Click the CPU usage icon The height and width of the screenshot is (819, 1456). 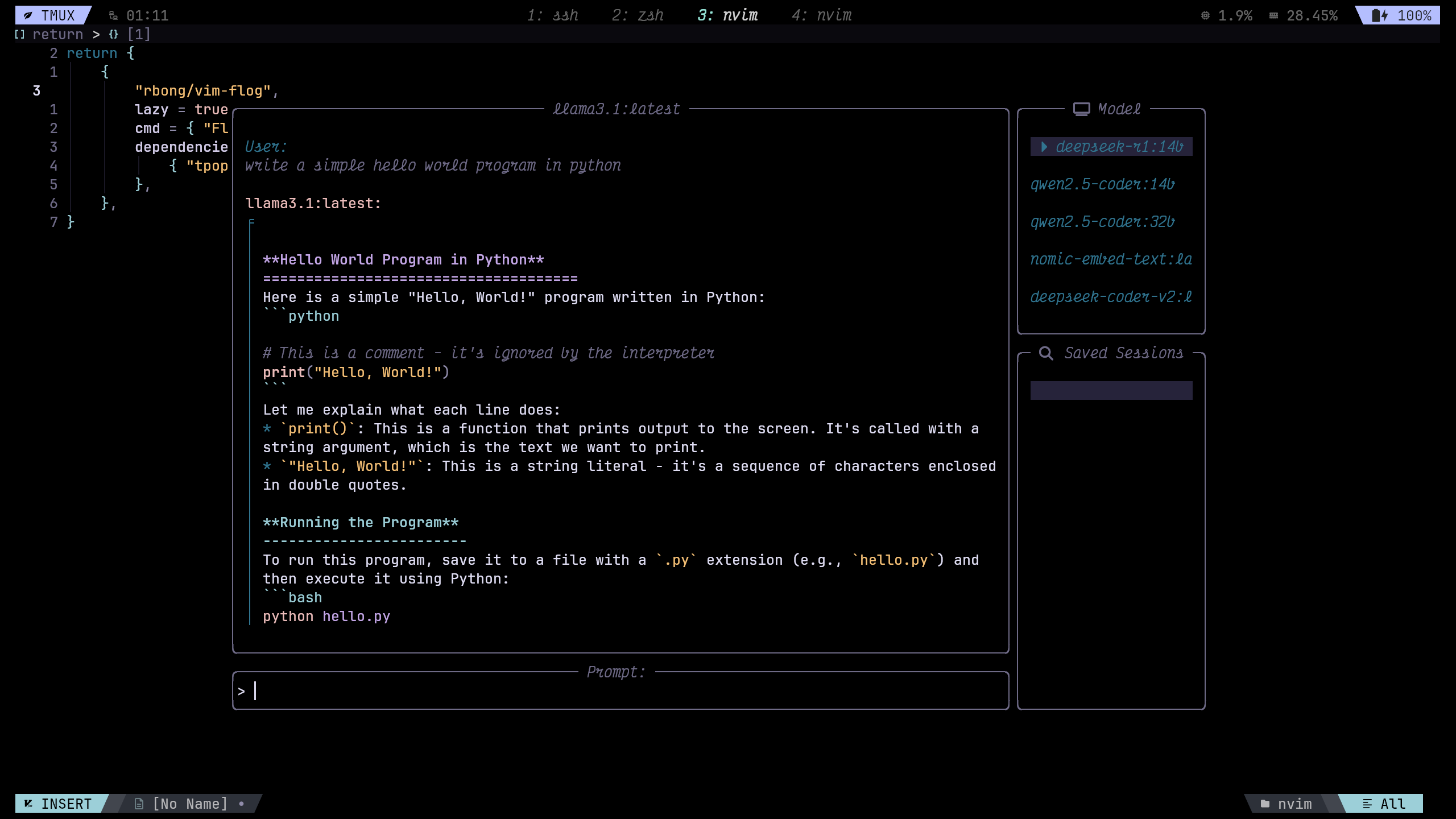(x=1205, y=15)
